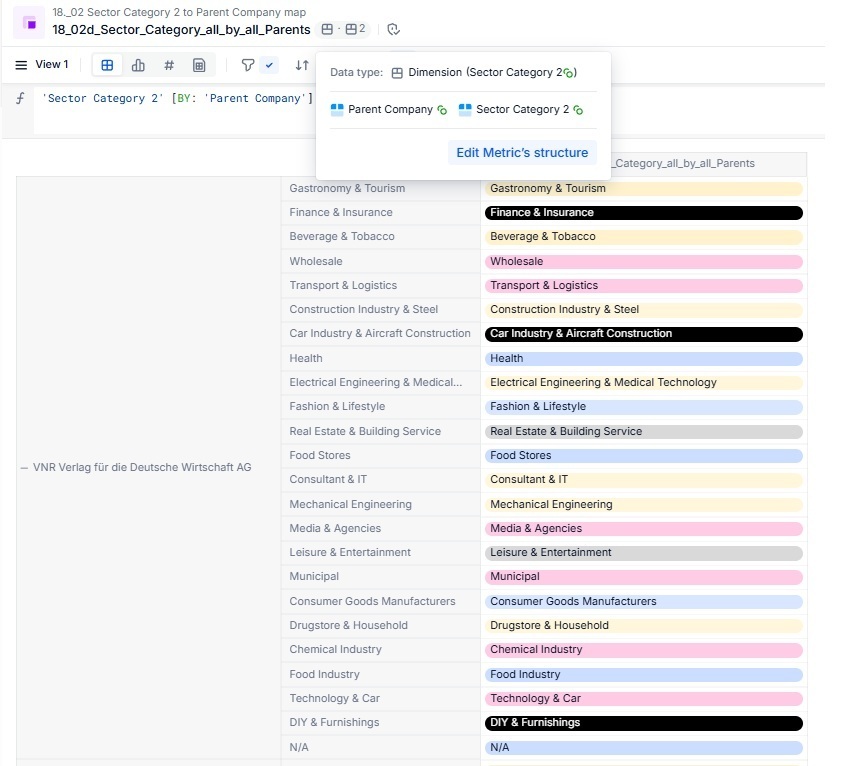Image resolution: width=841 pixels, height=766 pixels.
Task: Click the Parent Company dimension icon in popup
Action: point(337,109)
